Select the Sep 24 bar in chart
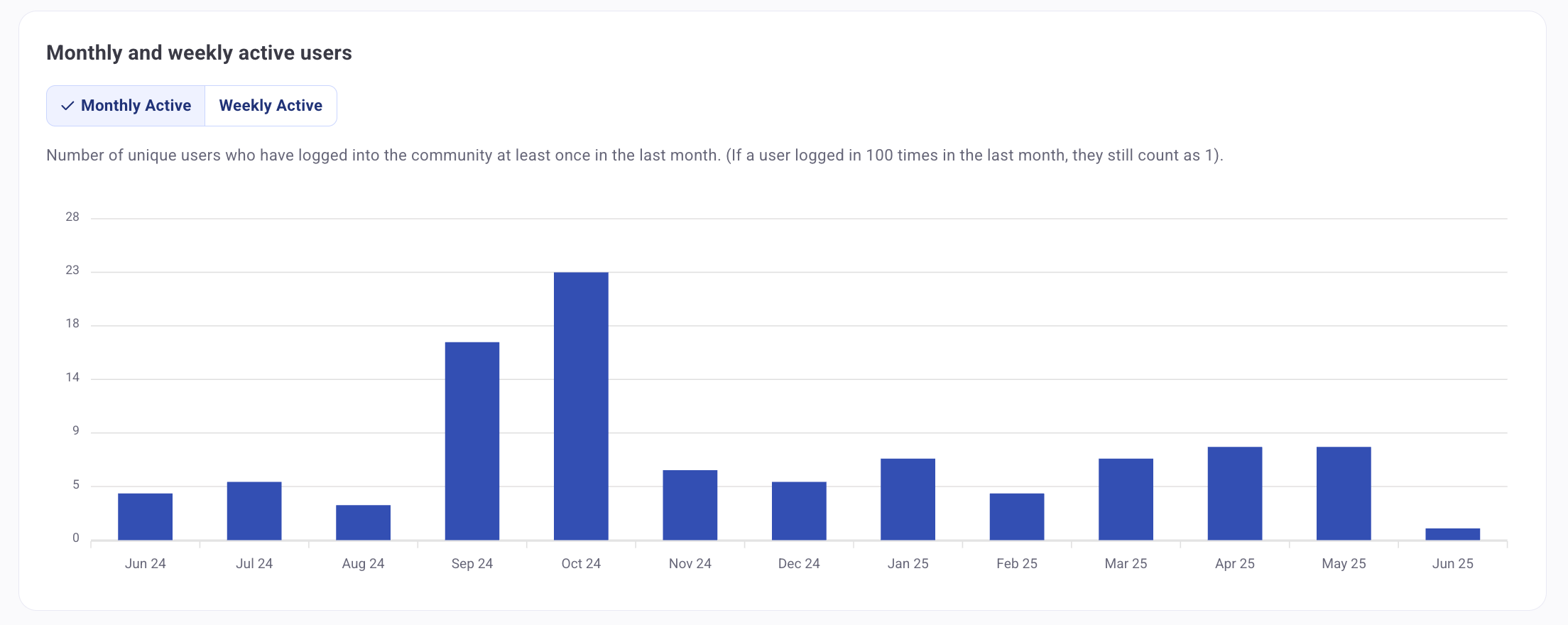The image size is (1568, 625). click(472, 441)
